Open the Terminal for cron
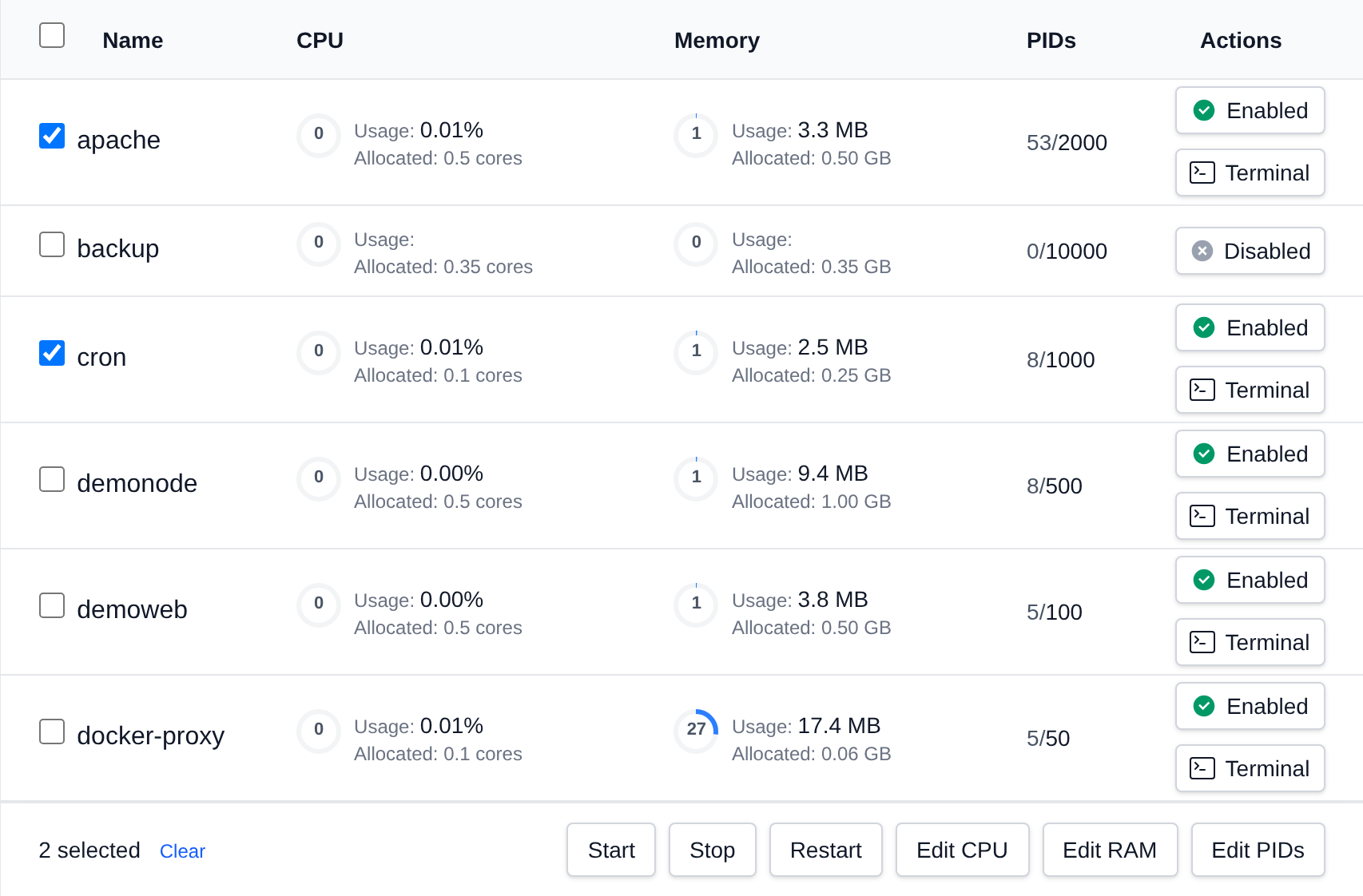The height and width of the screenshot is (896, 1363). click(x=1250, y=390)
